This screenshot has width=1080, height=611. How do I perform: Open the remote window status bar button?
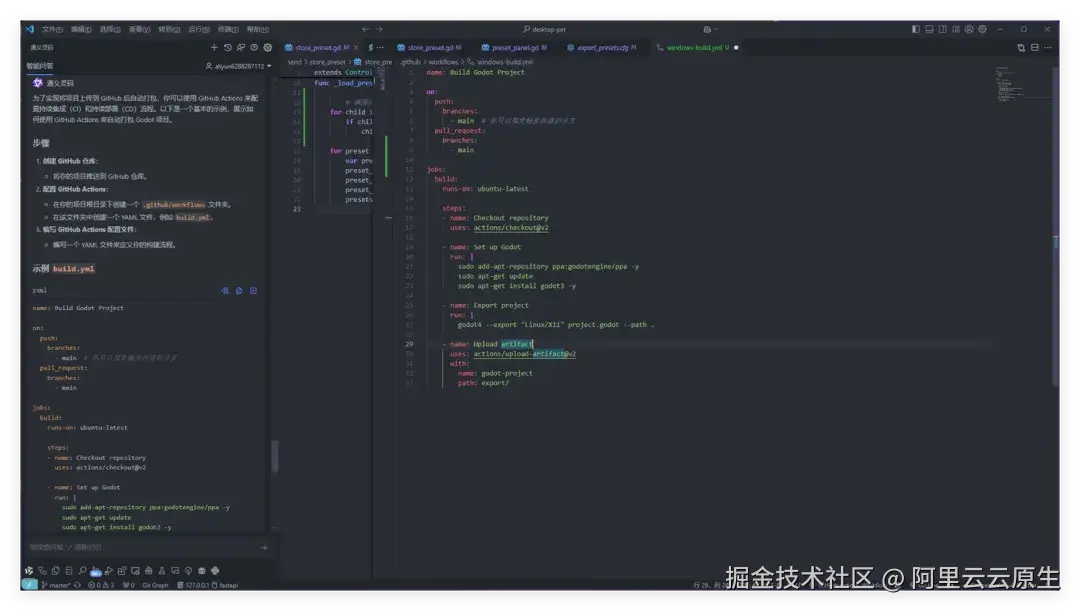(29, 585)
